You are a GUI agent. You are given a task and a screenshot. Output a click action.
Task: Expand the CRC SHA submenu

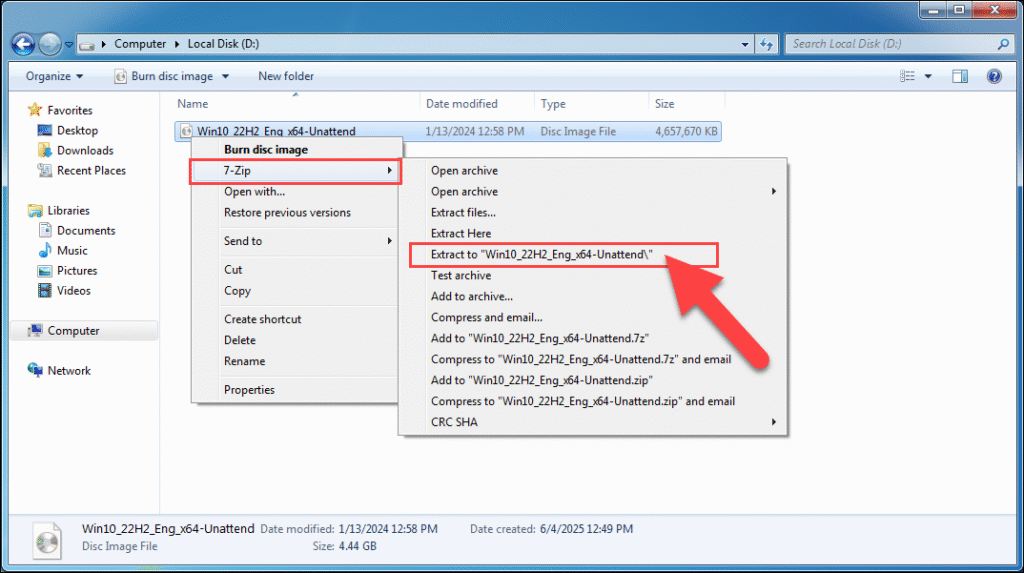click(593, 422)
